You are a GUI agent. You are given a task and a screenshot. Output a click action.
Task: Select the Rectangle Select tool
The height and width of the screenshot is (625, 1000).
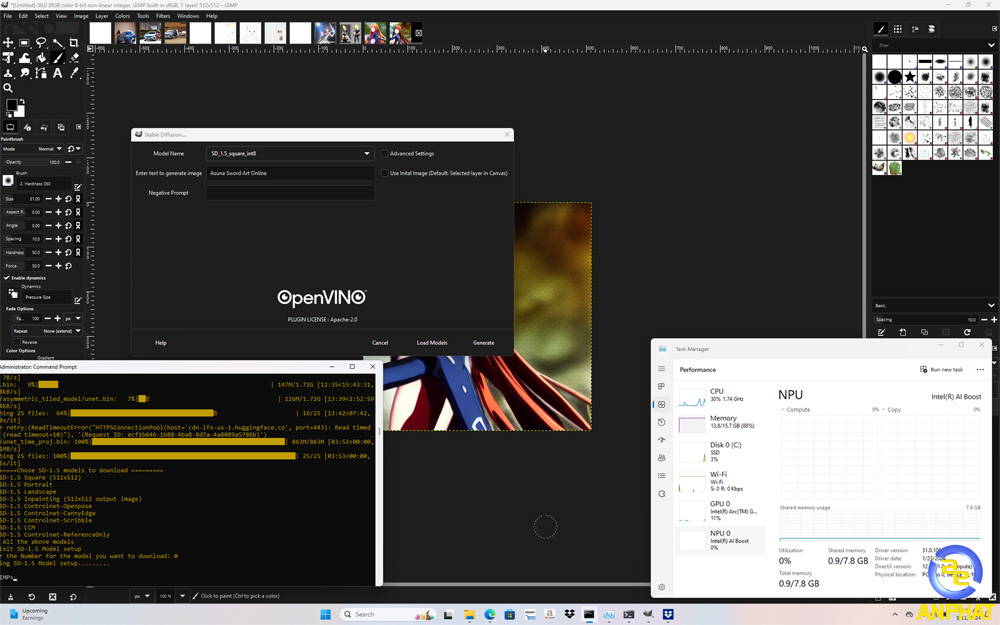[x=24, y=43]
